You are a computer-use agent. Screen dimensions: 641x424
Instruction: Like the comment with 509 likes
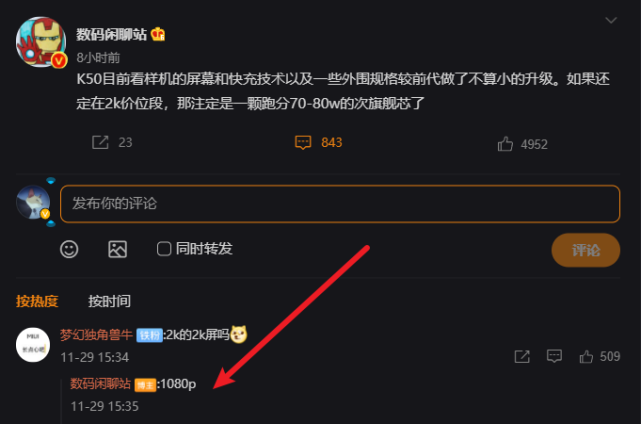point(586,357)
